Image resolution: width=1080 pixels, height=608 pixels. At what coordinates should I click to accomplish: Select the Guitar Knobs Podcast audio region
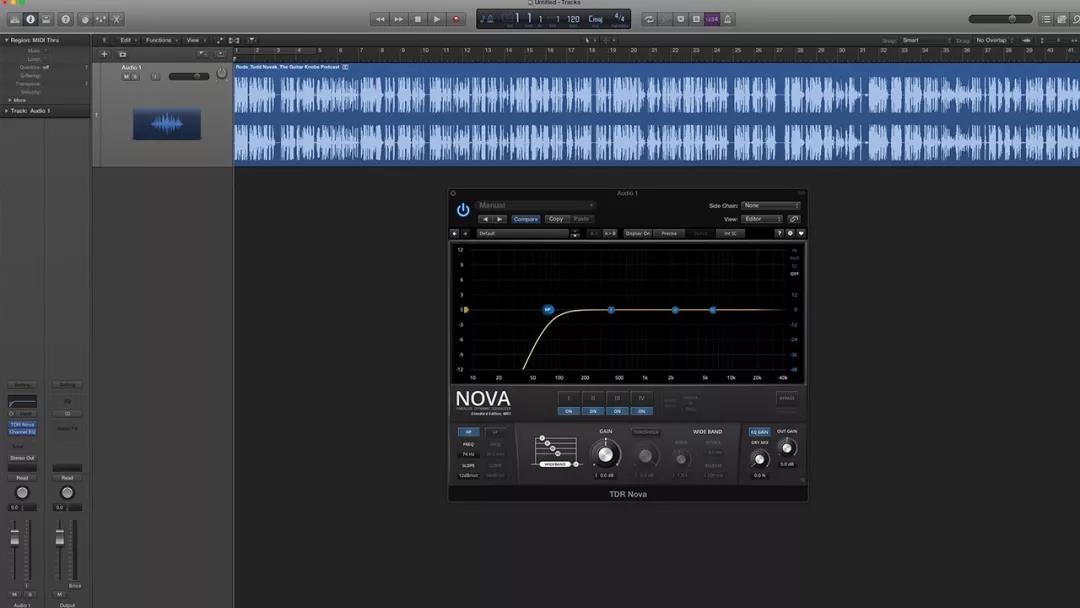point(657,114)
